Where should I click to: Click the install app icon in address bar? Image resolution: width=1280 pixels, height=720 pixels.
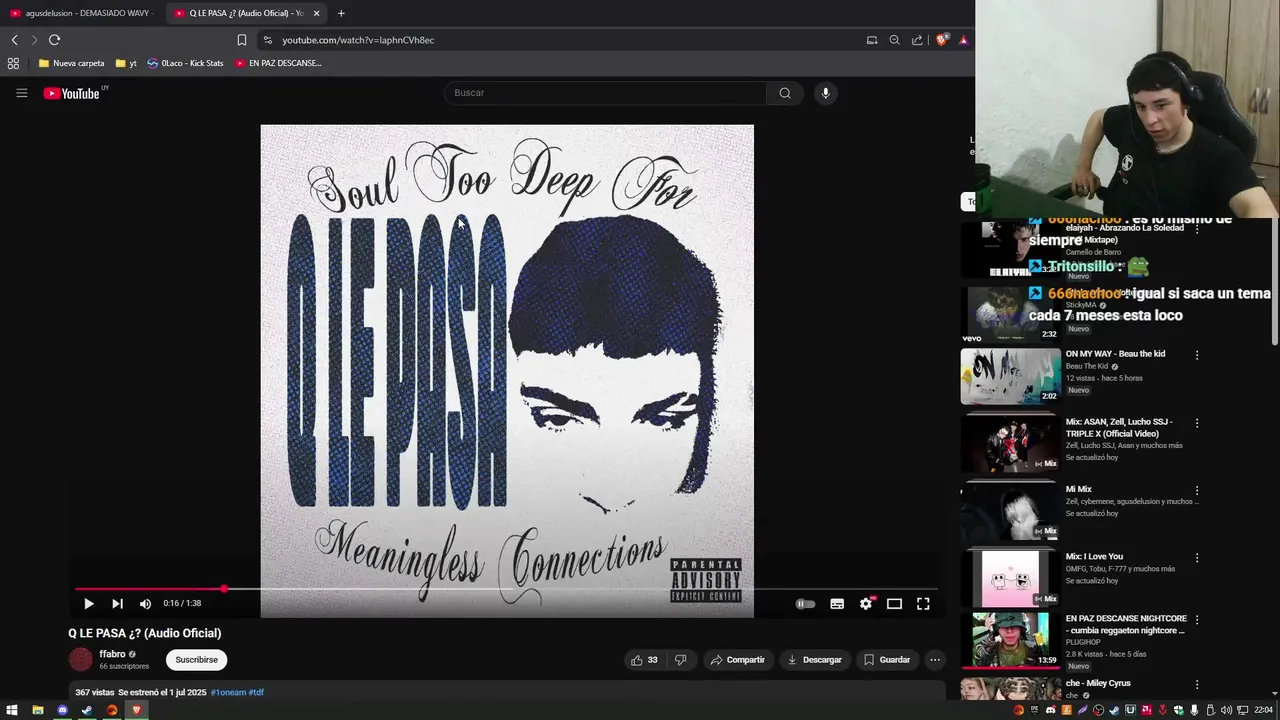coord(872,40)
